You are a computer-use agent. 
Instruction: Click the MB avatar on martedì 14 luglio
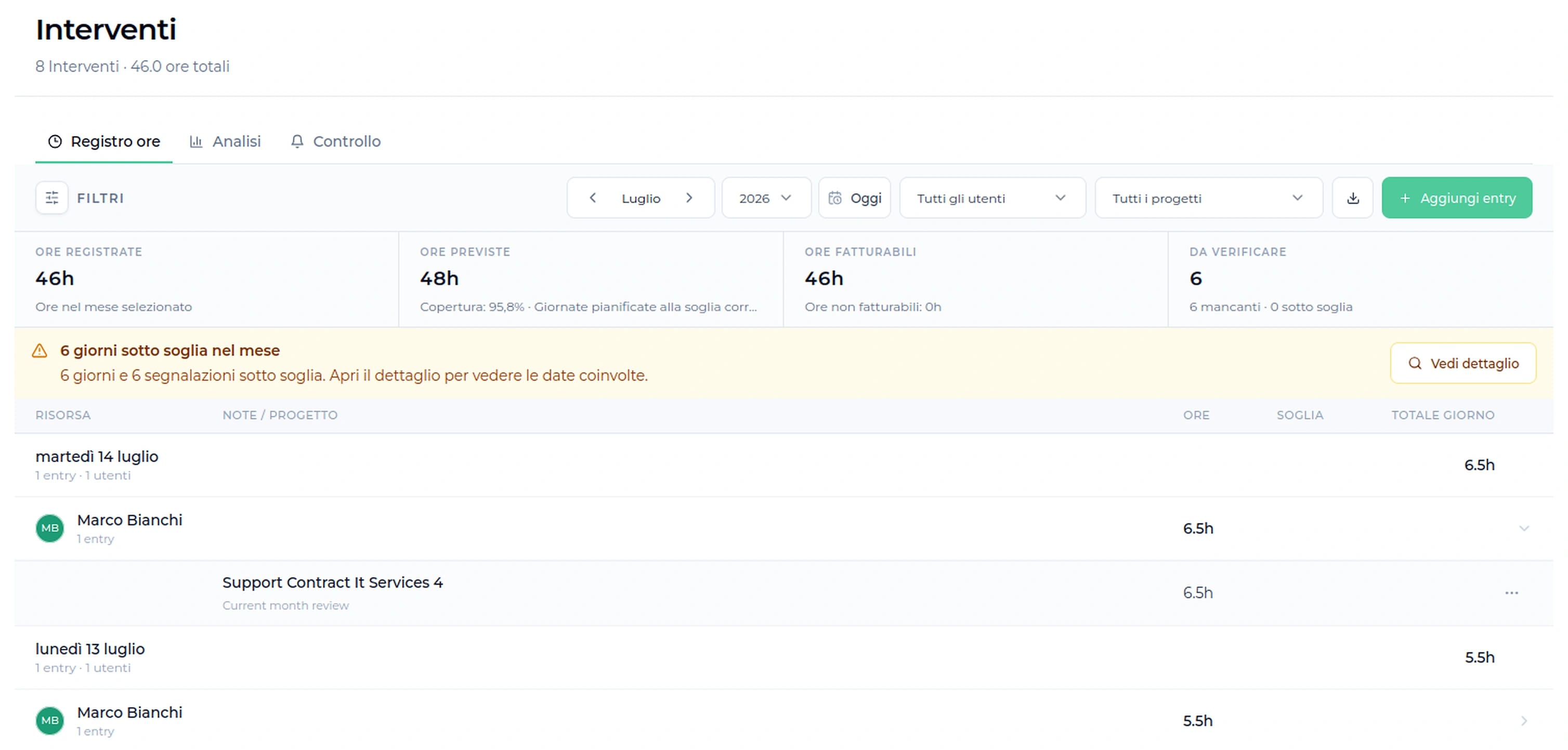[x=50, y=528]
